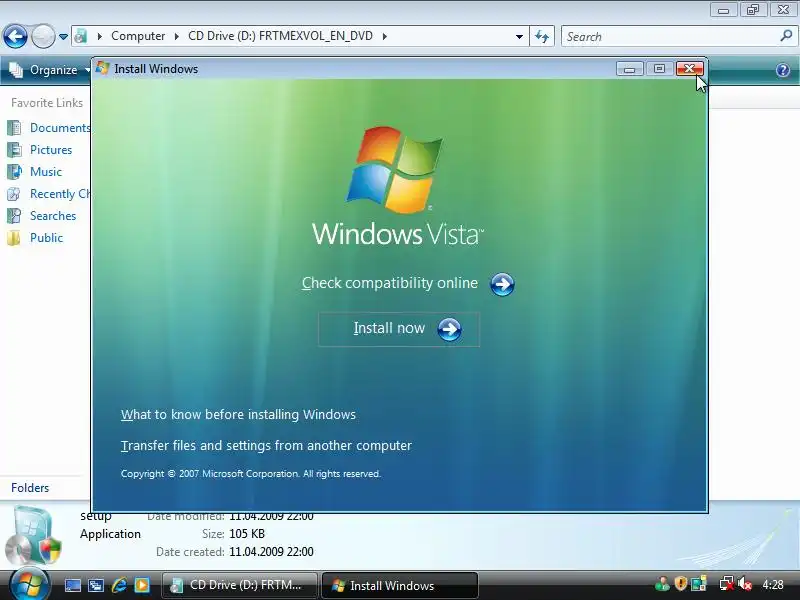
Task: Go back in Explorer window
Action: (15, 37)
